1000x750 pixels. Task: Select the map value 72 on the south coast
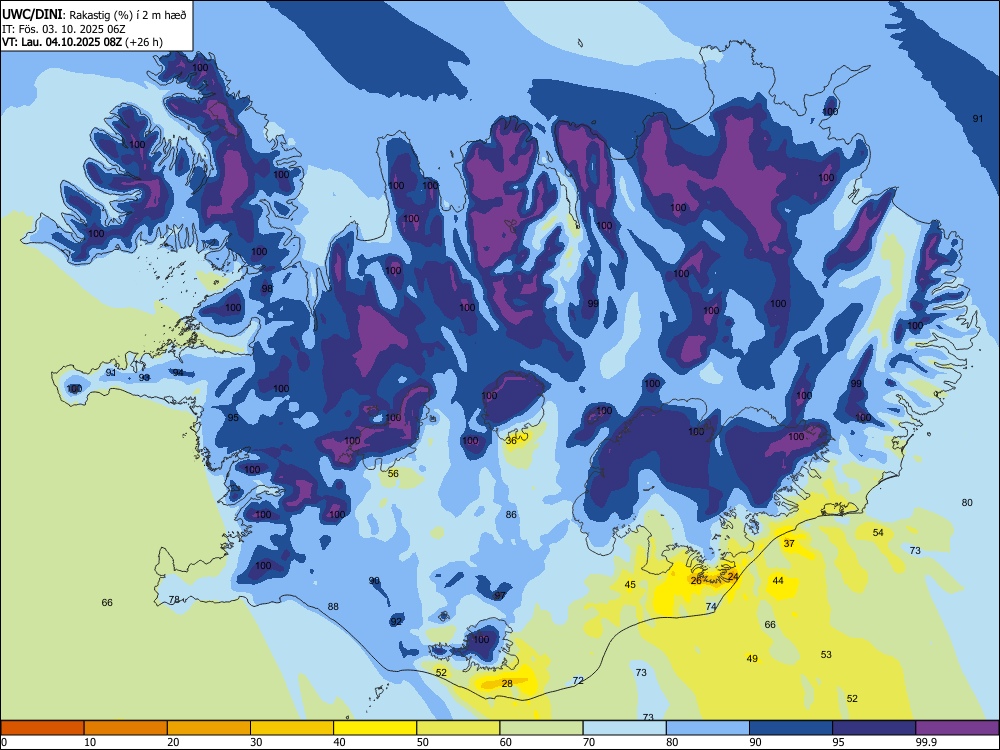[578, 681]
